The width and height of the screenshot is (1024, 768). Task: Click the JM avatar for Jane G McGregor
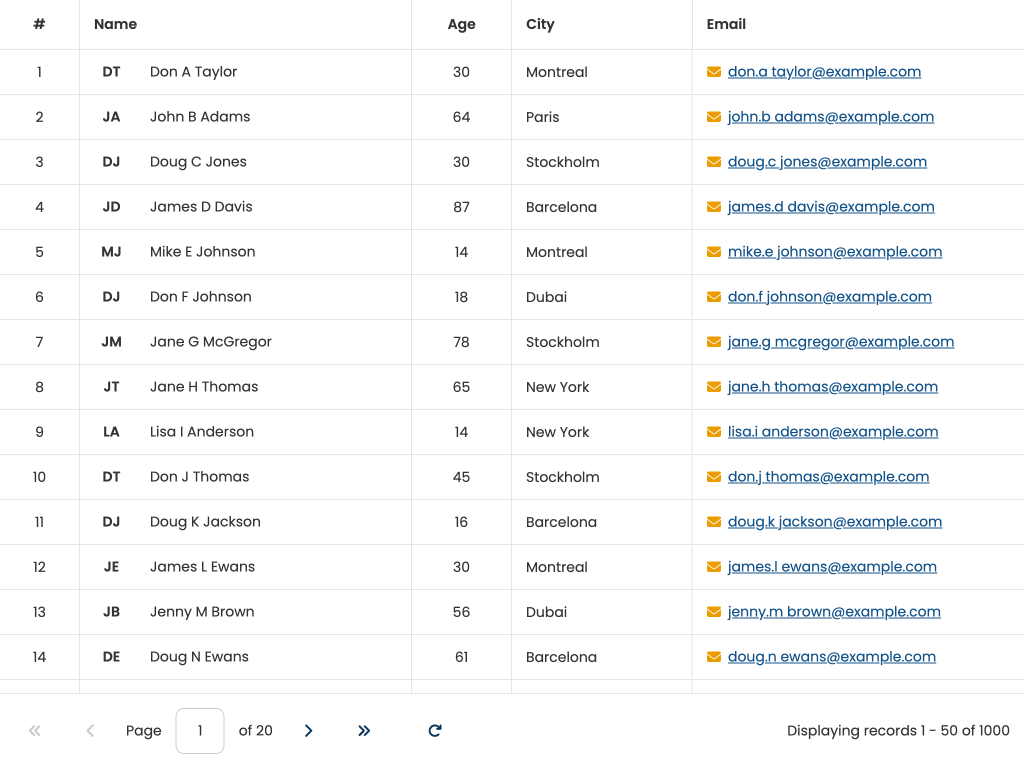pyautogui.click(x=111, y=342)
